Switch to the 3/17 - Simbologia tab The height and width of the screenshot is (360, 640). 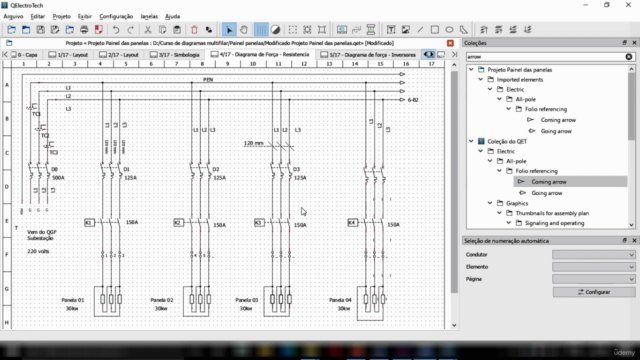click(x=175, y=55)
